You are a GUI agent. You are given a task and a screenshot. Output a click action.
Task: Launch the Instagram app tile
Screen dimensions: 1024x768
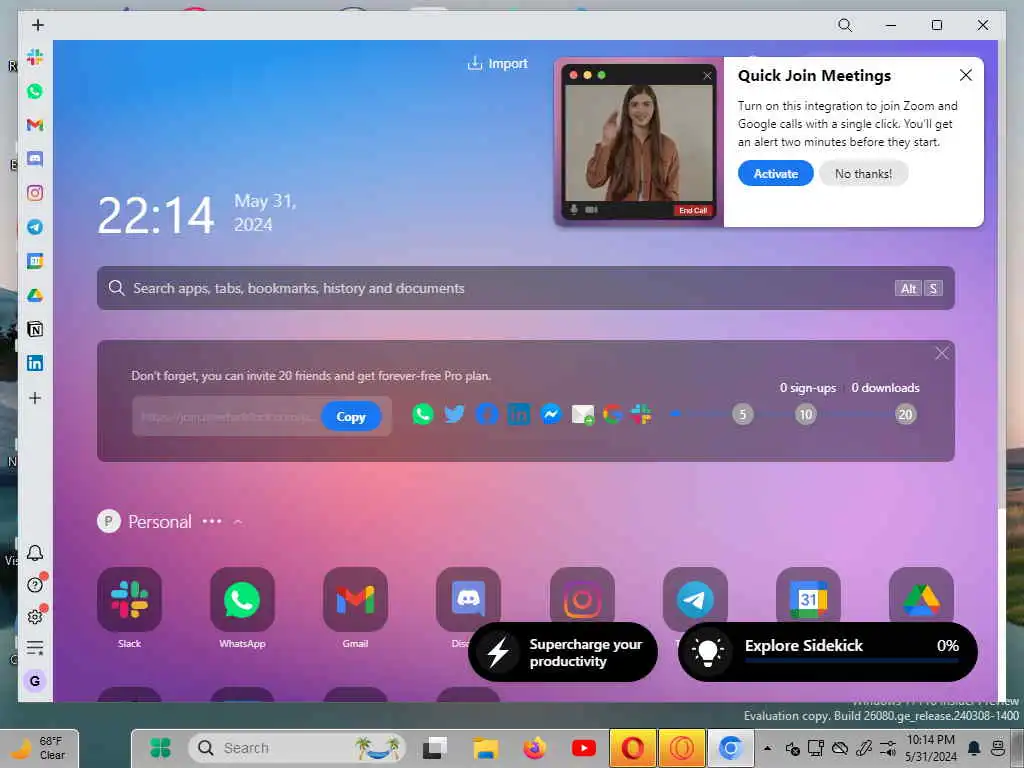pyautogui.click(x=582, y=596)
